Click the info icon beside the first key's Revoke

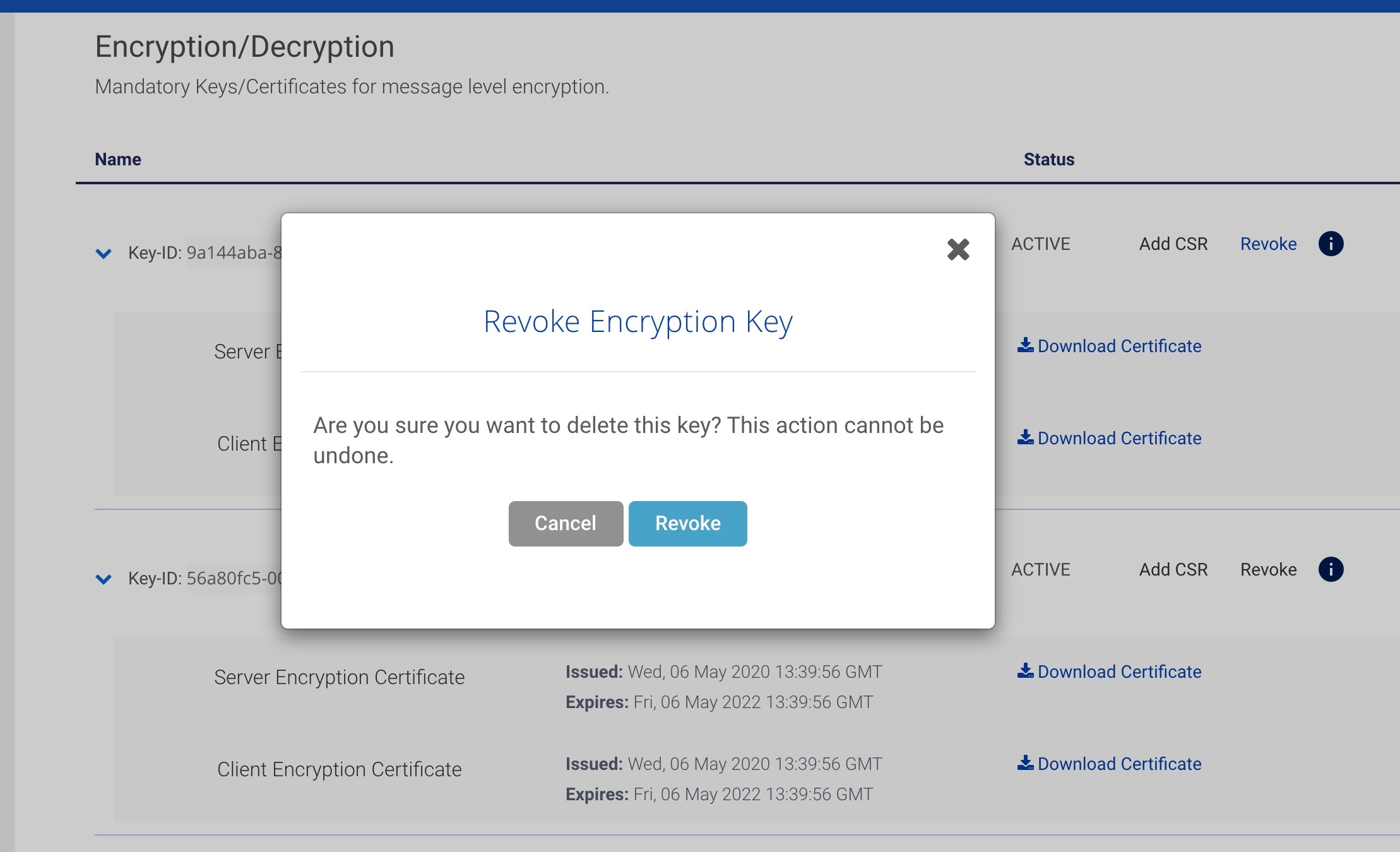pyautogui.click(x=1331, y=244)
